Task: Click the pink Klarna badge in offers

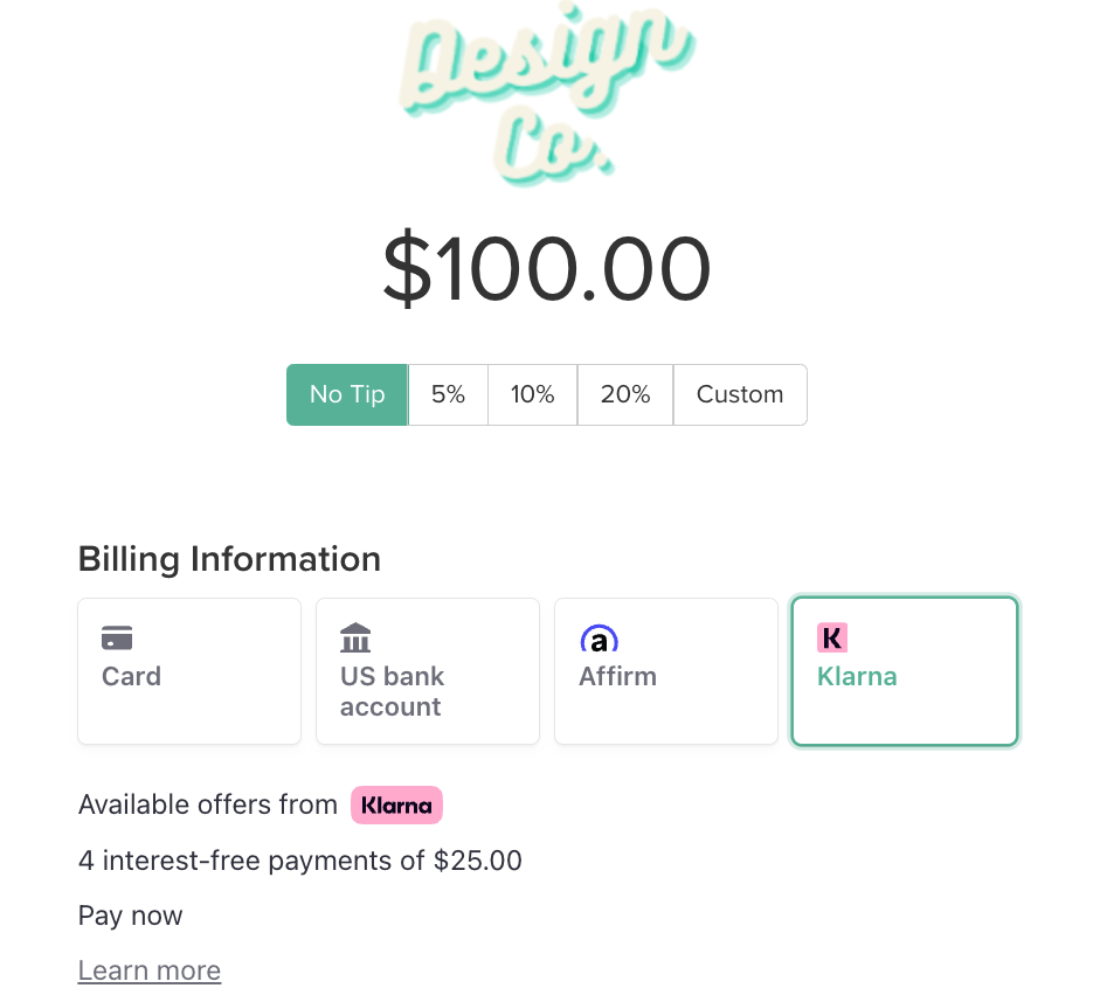Action: click(x=396, y=805)
